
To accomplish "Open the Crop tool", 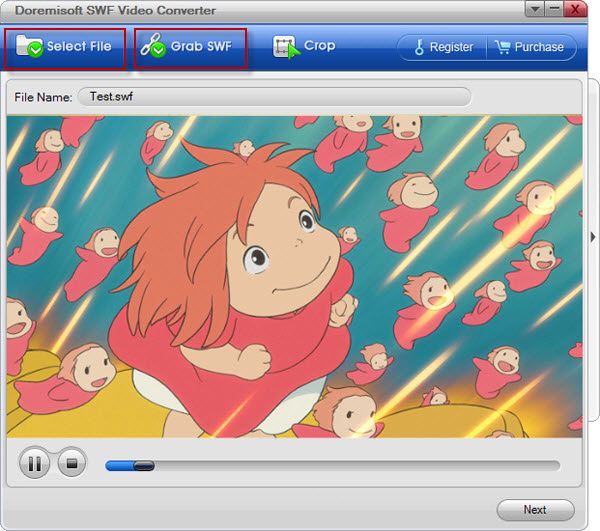I will [304, 47].
